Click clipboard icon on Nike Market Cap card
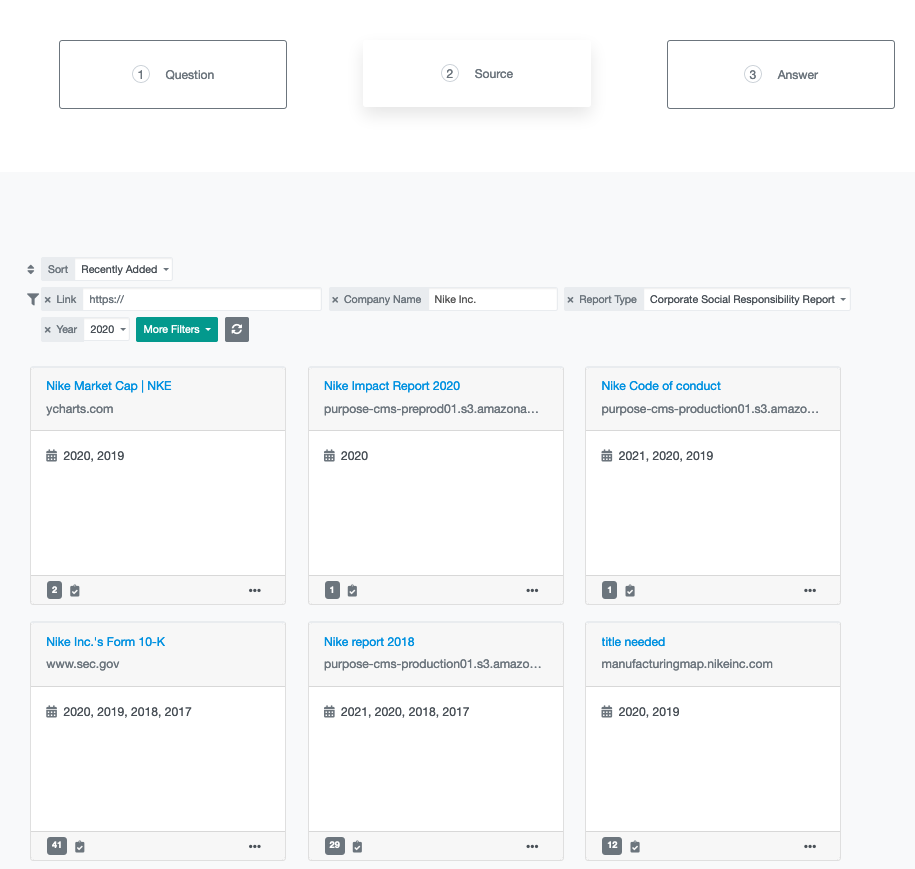This screenshot has width=915, height=869. click(75, 591)
